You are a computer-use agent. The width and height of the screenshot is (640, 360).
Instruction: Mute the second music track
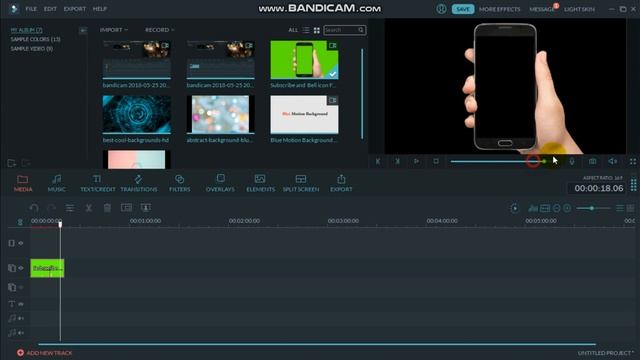click(x=21, y=333)
